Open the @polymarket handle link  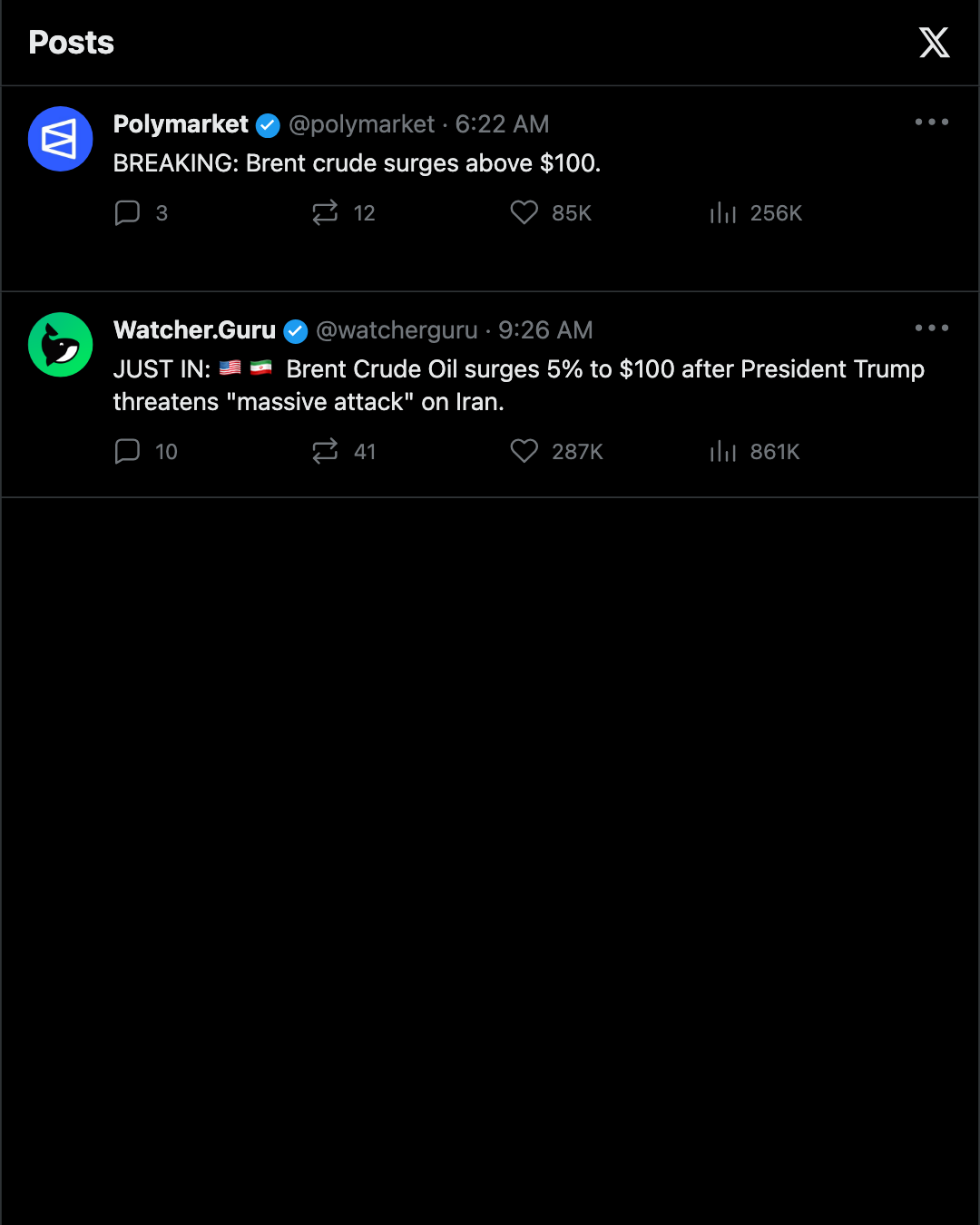[362, 124]
